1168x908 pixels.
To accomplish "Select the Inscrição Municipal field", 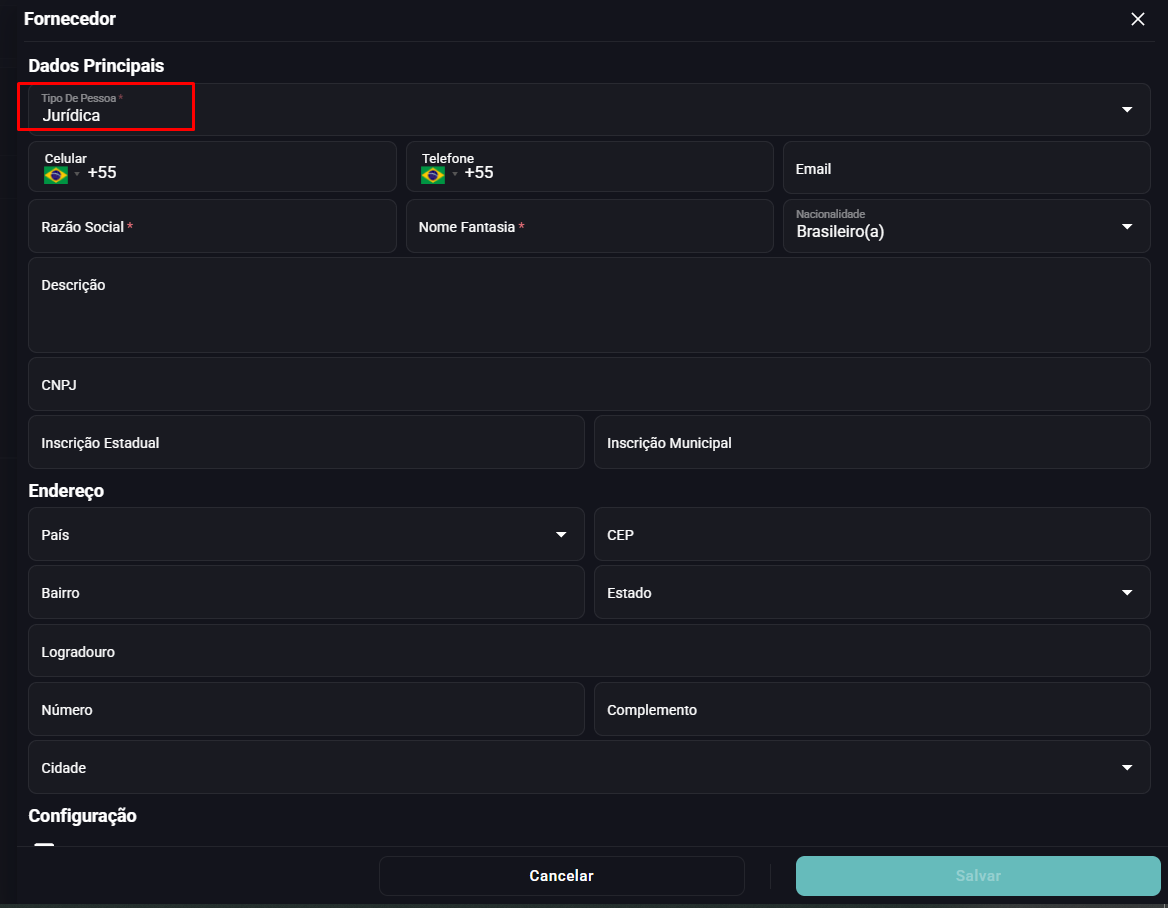I will coord(872,442).
